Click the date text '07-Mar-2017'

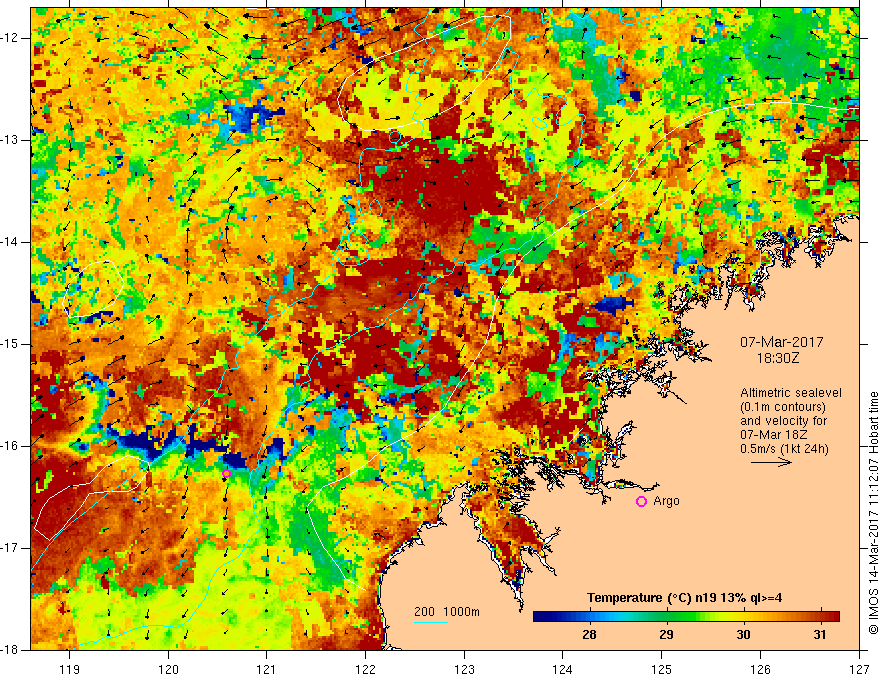point(782,342)
